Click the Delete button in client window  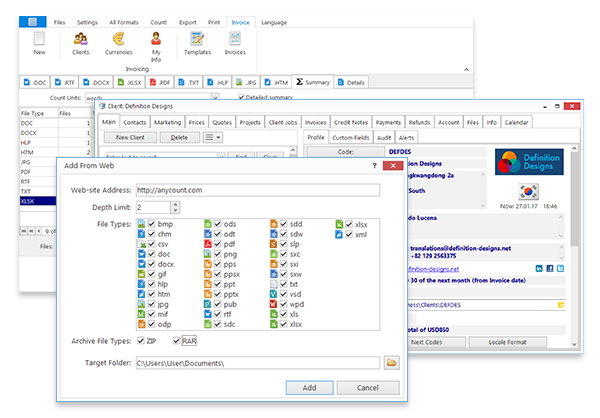[179, 137]
